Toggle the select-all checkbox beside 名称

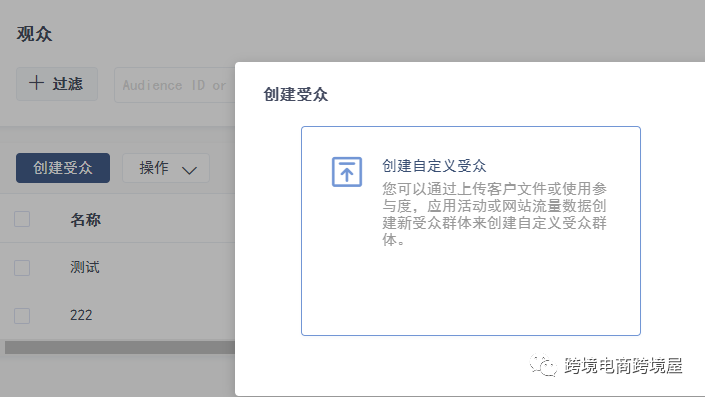tap(22, 219)
